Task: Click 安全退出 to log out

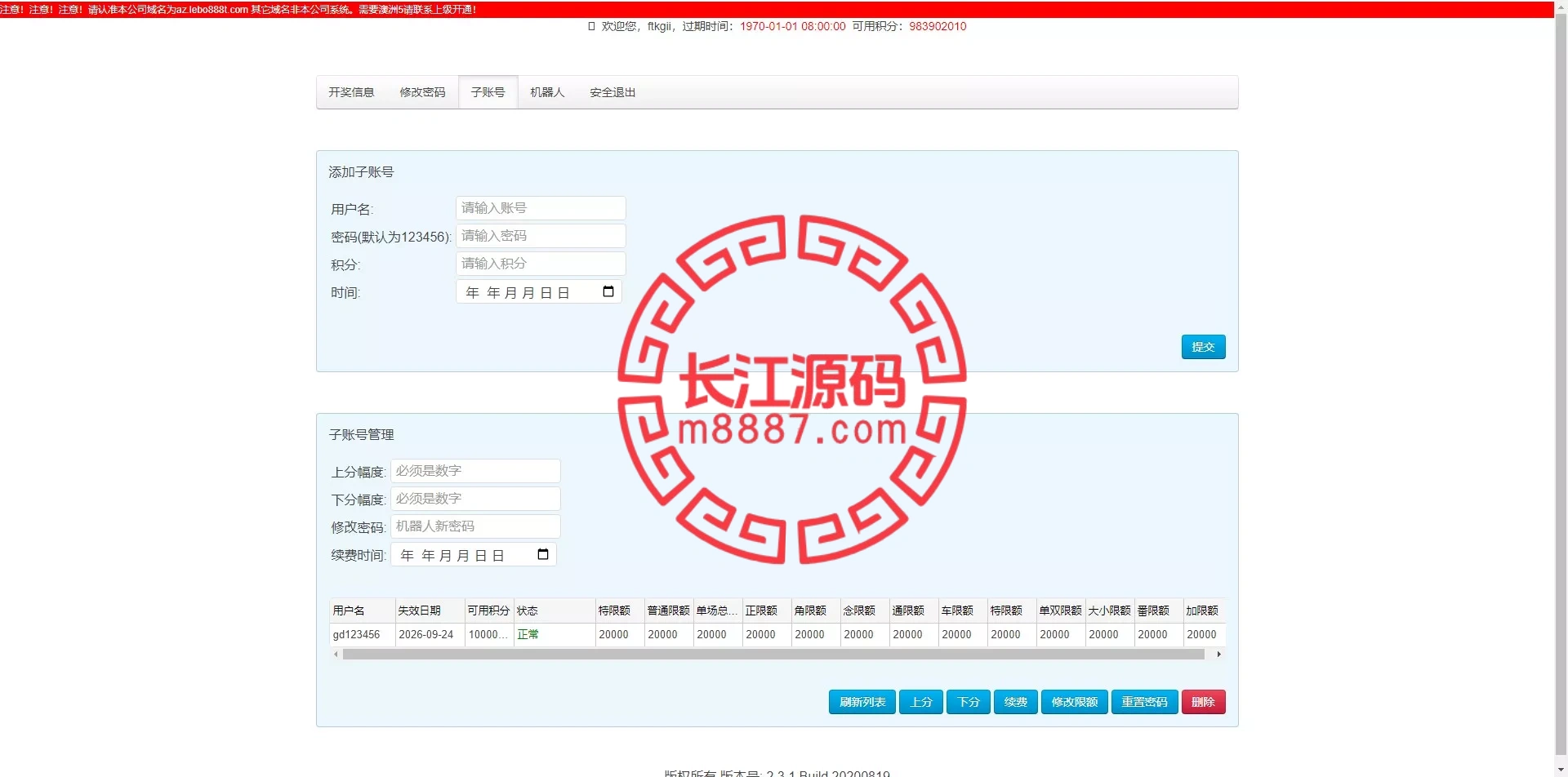Action: pyautogui.click(x=612, y=92)
